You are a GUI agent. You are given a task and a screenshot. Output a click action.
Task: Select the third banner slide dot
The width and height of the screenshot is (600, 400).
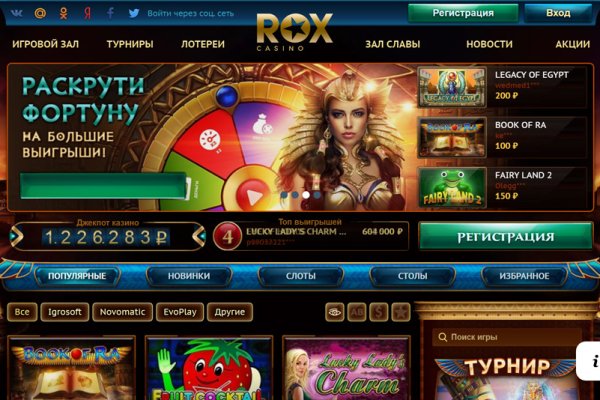[306, 195]
